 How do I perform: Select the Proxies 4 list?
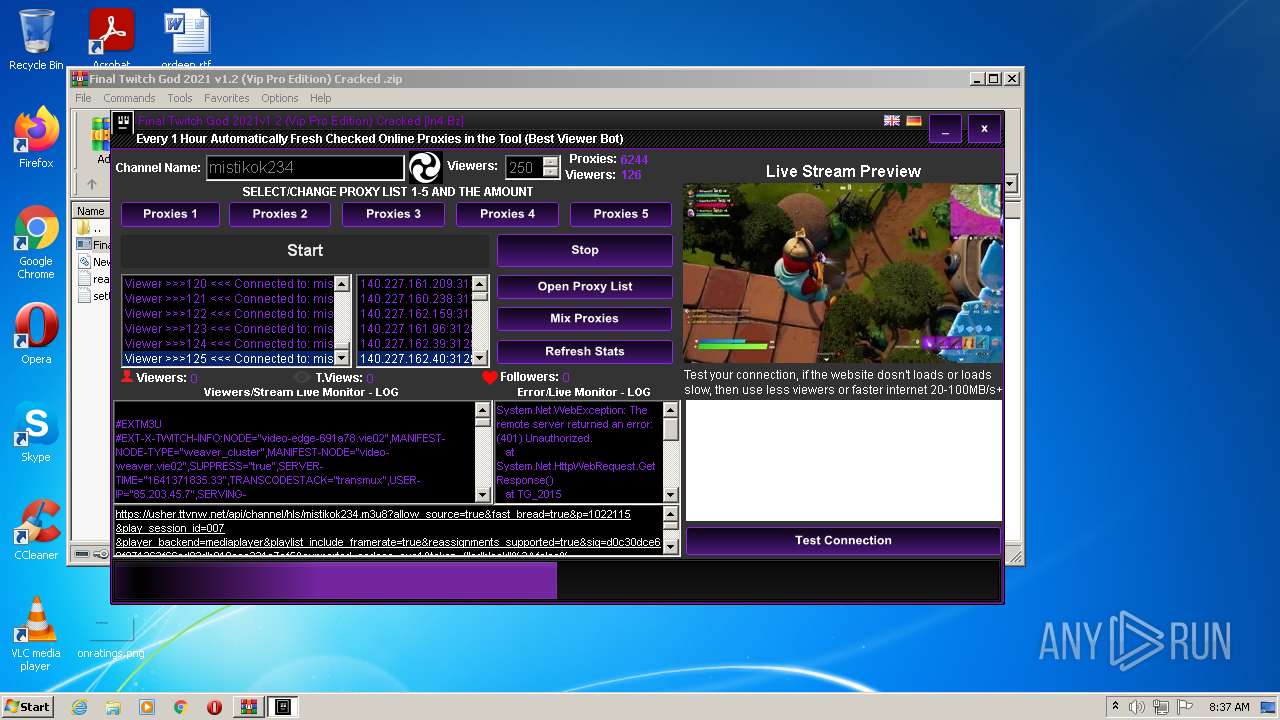coord(507,214)
